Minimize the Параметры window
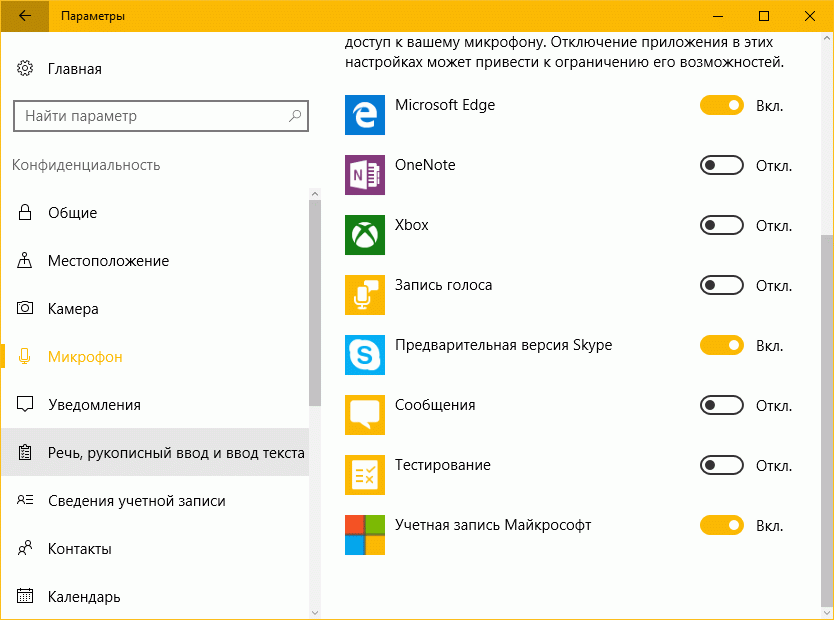 [718, 16]
